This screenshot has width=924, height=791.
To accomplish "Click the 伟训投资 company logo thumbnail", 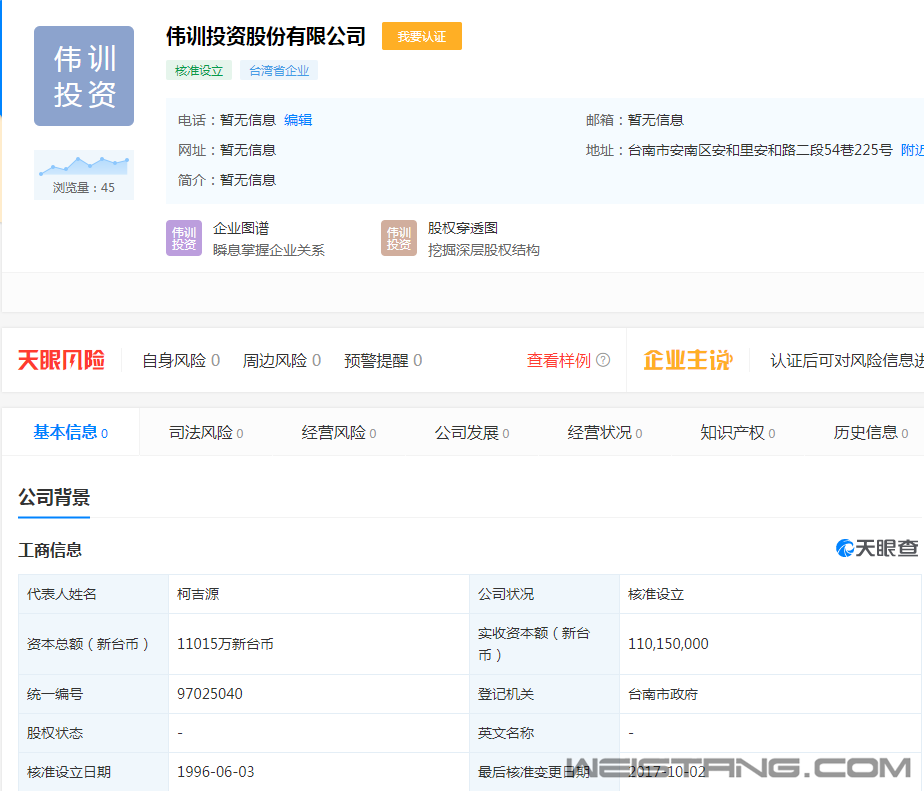I will click(x=84, y=76).
